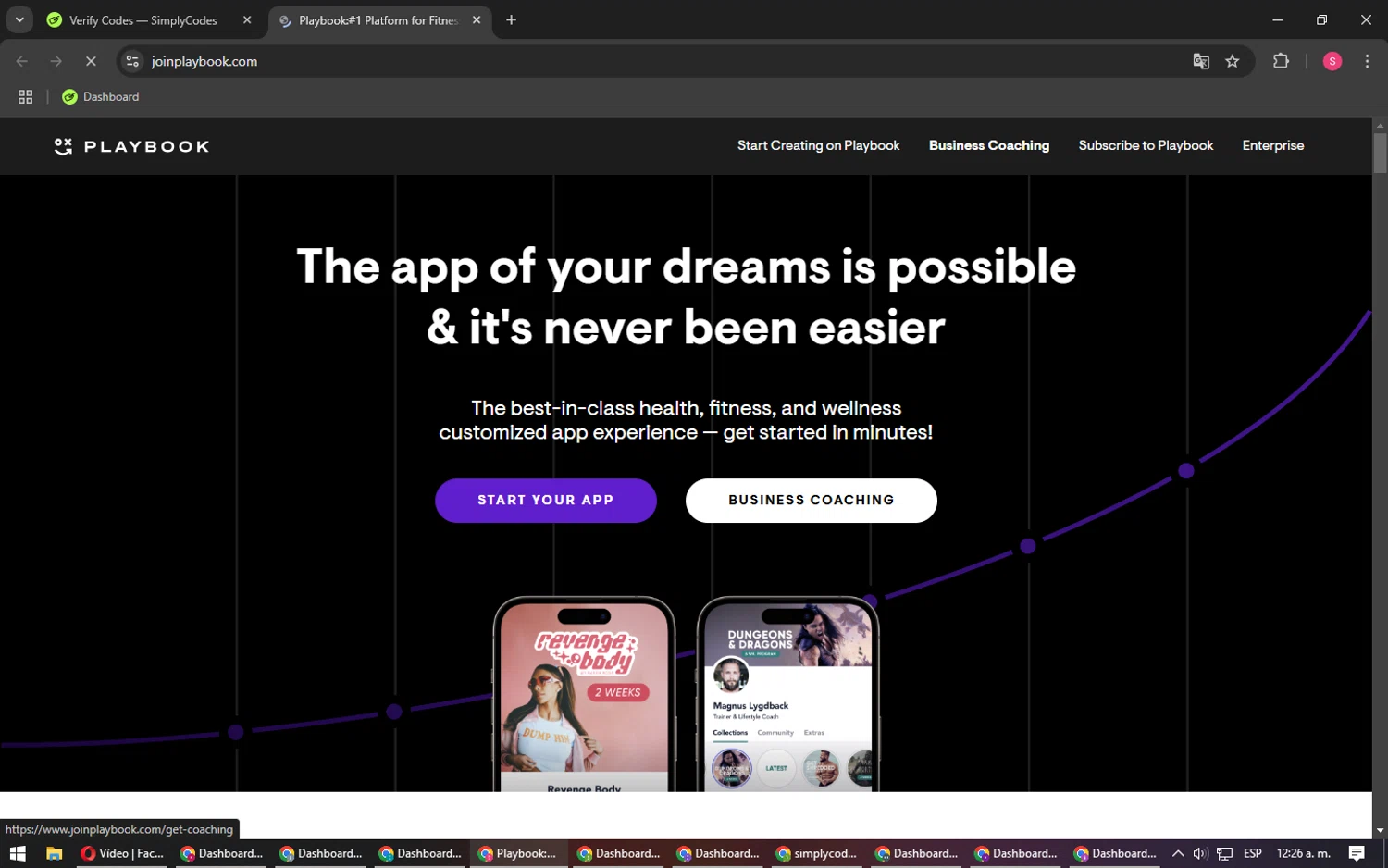Open the volume control in tray
Image resolution: width=1388 pixels, height=868 pixels.
[x=1200, y=853]
